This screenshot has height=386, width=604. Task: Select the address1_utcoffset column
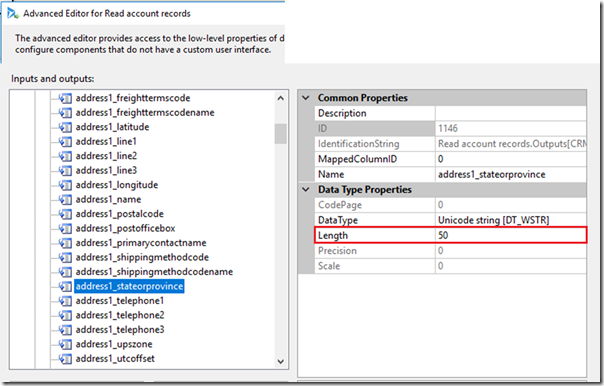[115, 359]
